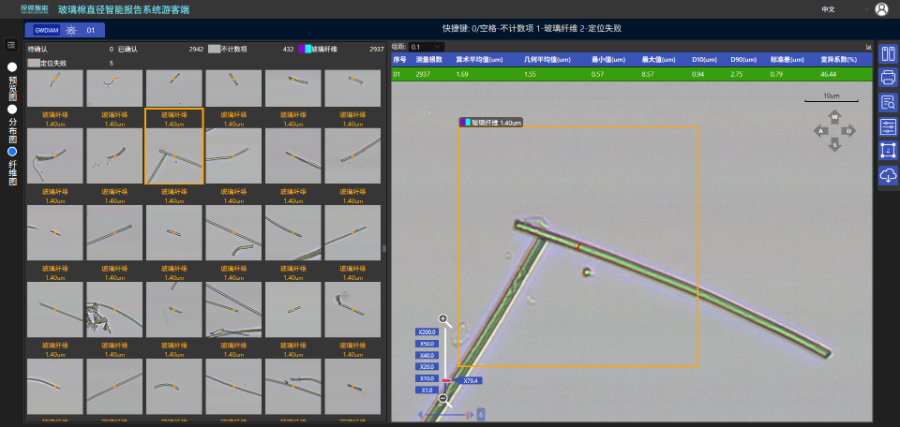Click the zoom-in magnifier icon
This screenshot has height=427, width=900.
(x=443, y=319)
